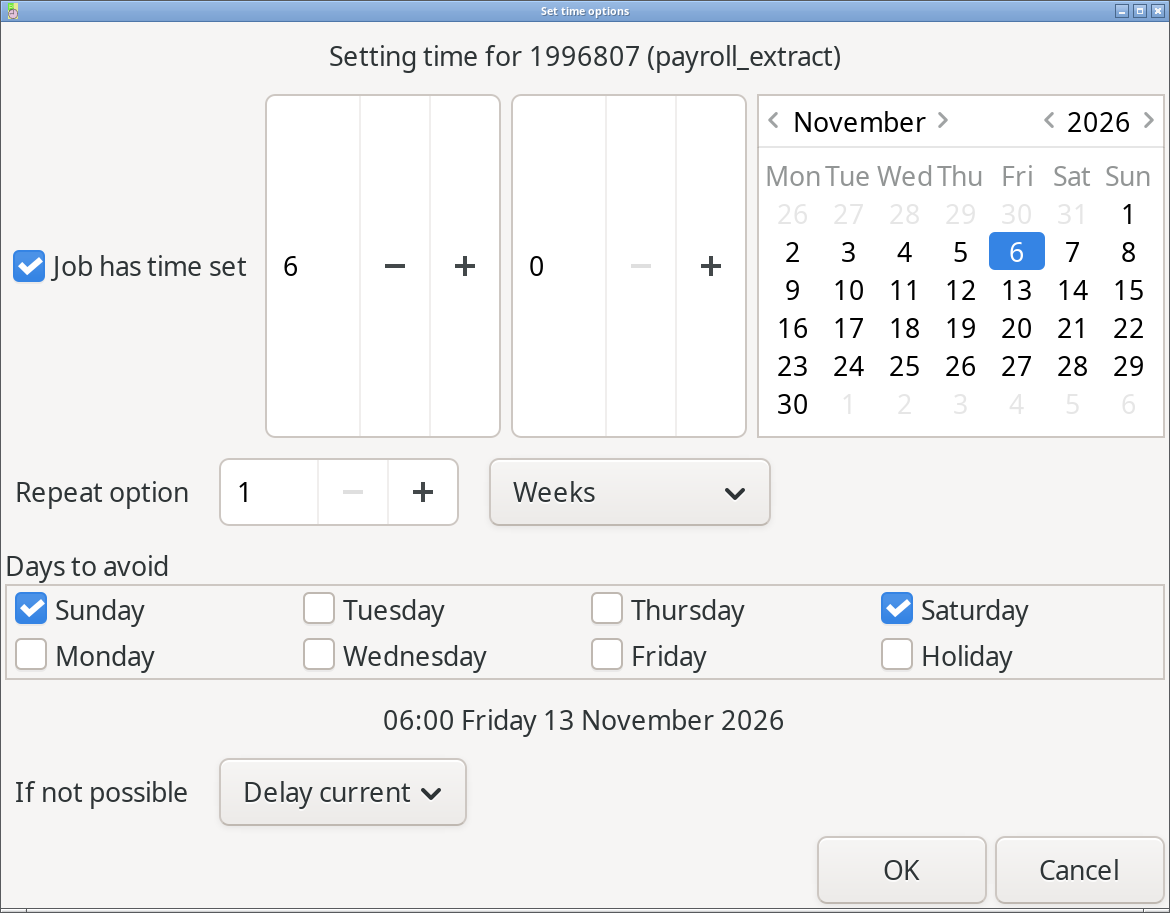
Task: Open the Weeks repeat unit dropdown
Action: click(x=630, y=492)
